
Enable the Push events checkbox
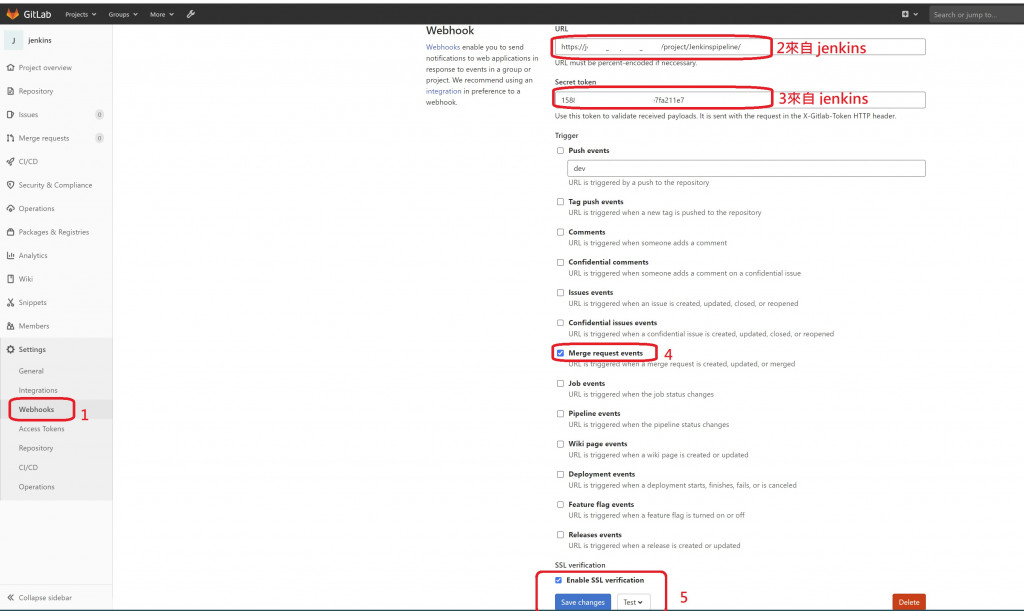[560, 150]
